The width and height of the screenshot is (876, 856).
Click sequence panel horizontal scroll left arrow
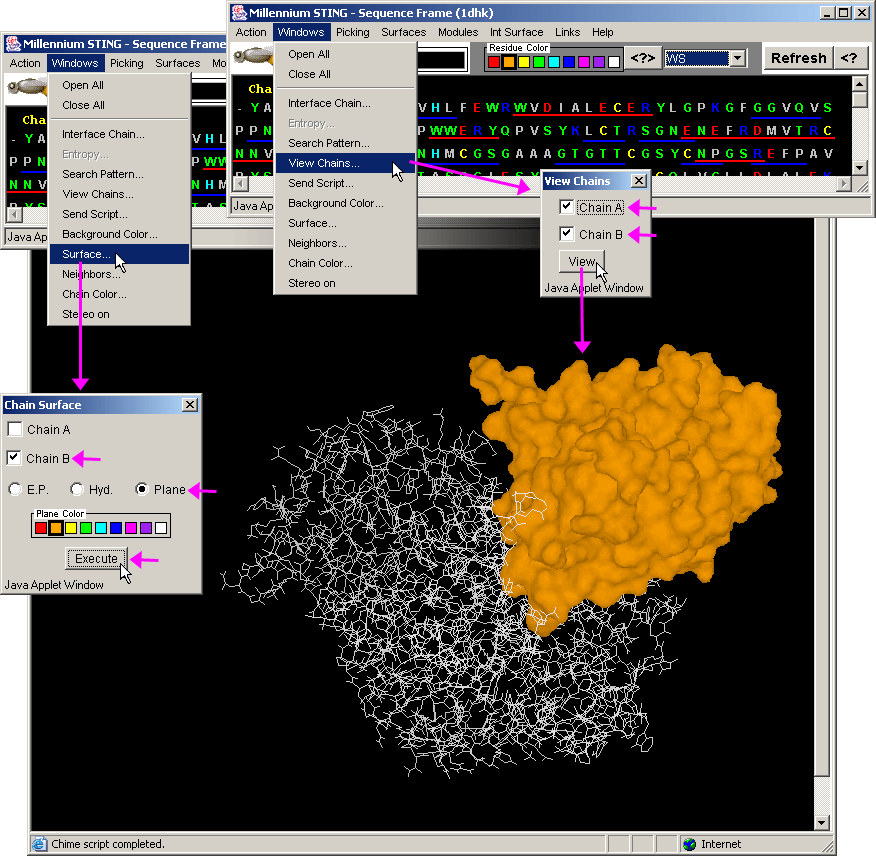tap(240, 183)
